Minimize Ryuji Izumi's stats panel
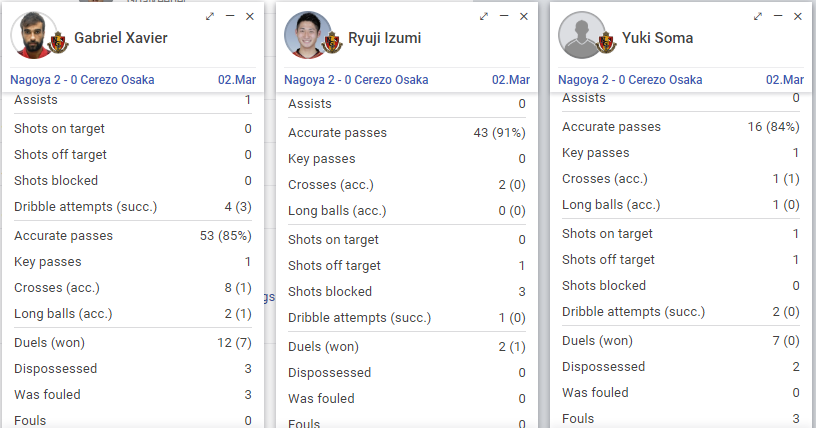Screen dimensions: 816x428 [504, 16]
